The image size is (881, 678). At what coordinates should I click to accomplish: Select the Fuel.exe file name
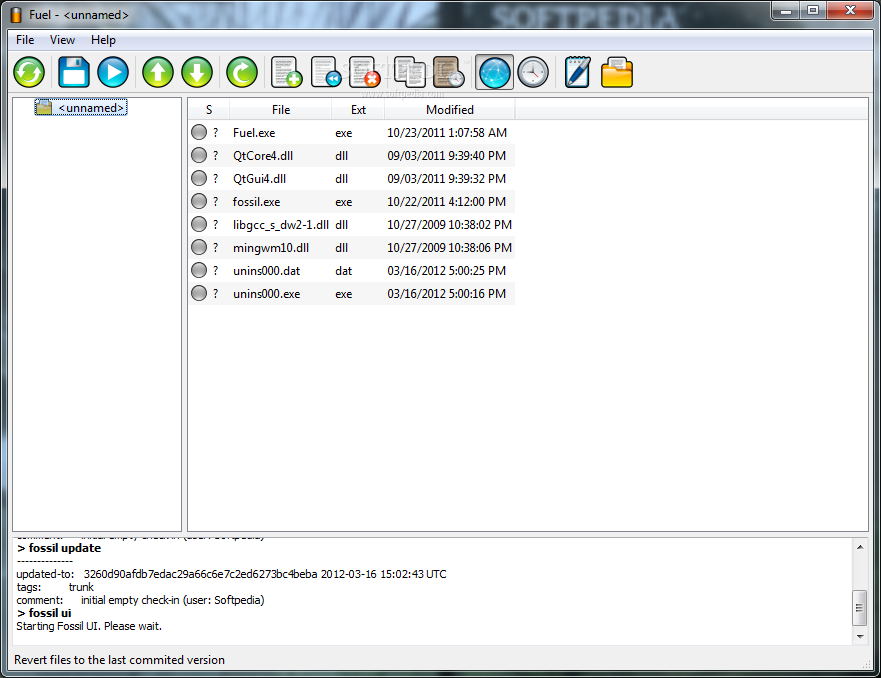pos(254,133)
